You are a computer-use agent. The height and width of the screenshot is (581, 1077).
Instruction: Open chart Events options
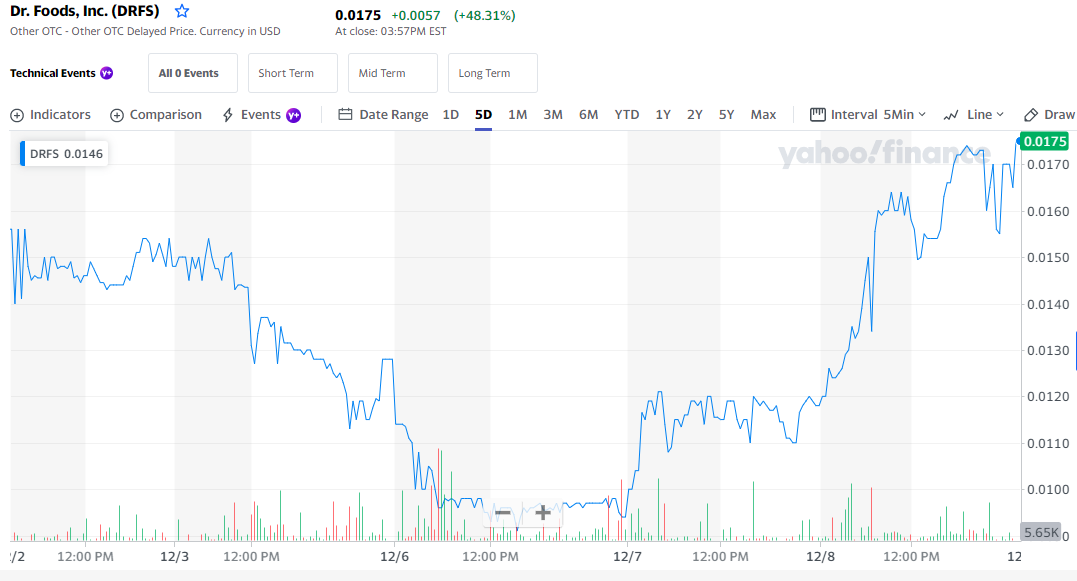(261, 115)
